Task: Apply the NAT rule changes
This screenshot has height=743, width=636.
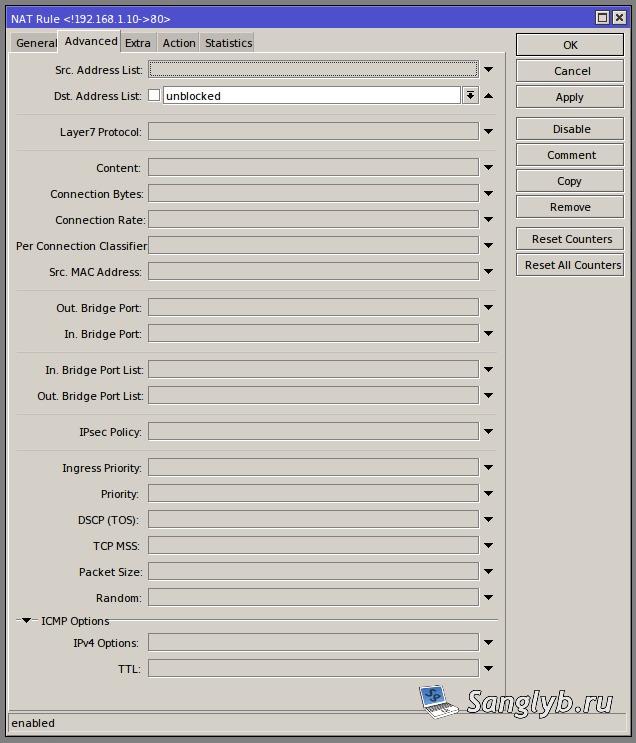Action: click(x=570, y=97)
